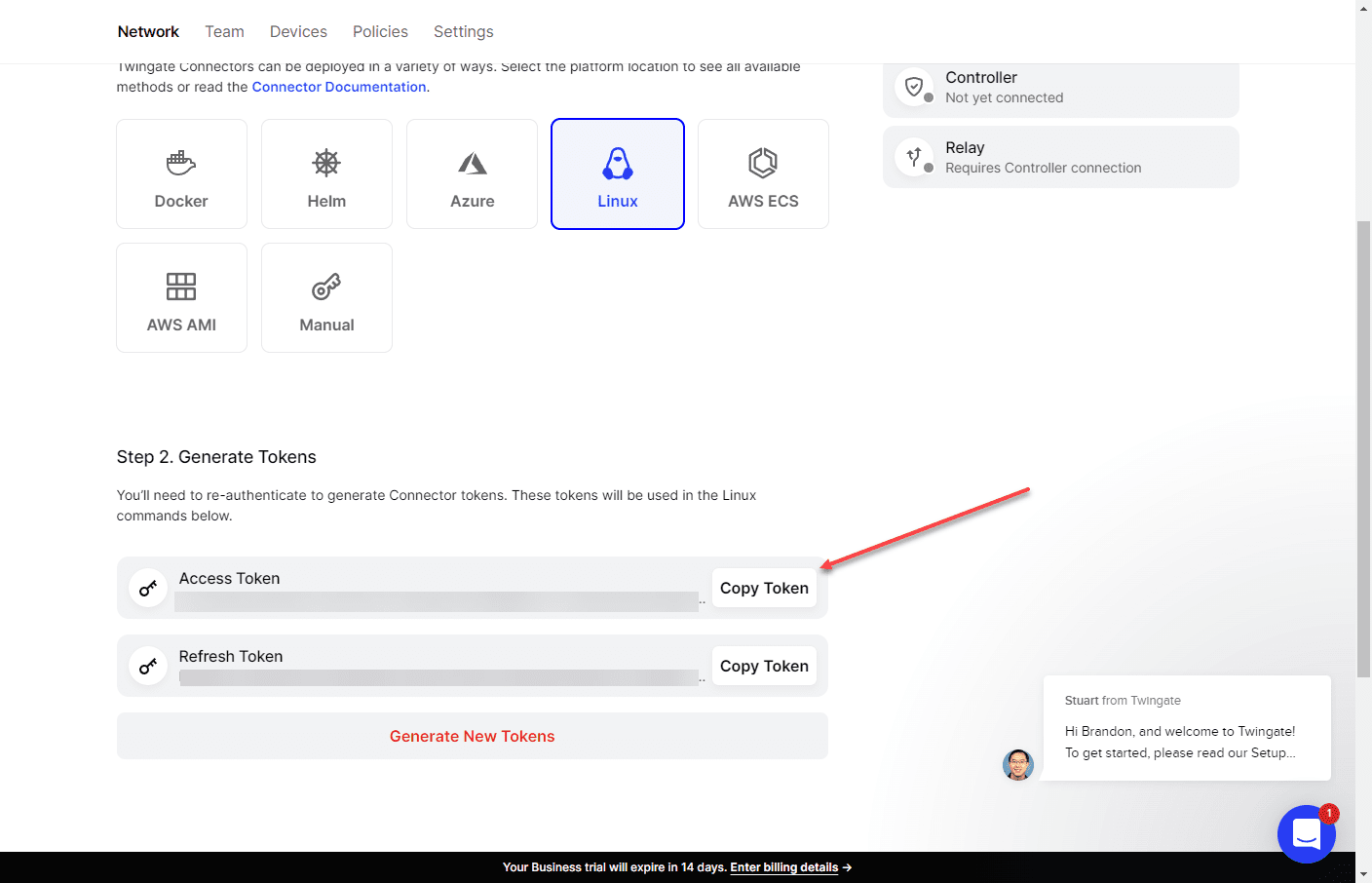Select the Docker whale icon
Viewport: 1372px width, 883px height.
[x=181, y=163]
